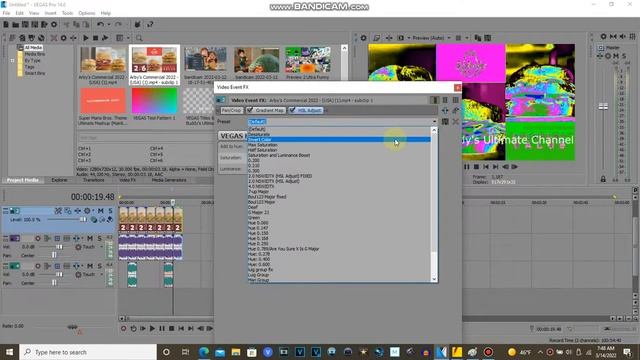The image size is (640, 360).
Task: Click the magnifier search icon in Project Media
Action: [x=139, y=38]
